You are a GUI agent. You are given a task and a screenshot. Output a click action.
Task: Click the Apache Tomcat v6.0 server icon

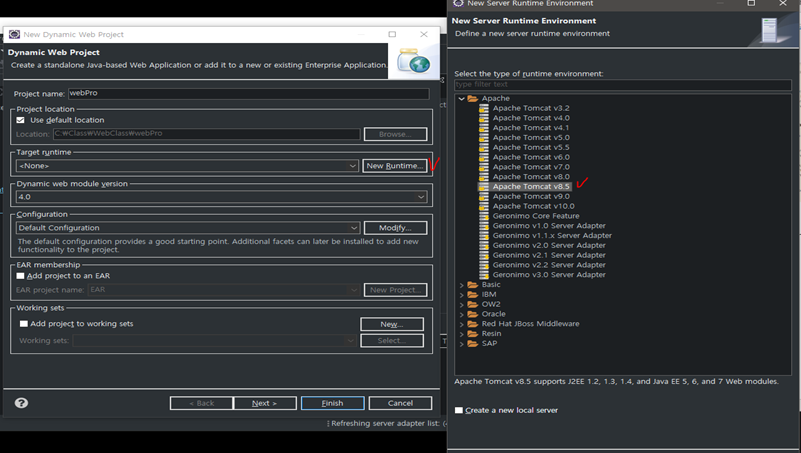pos(483,157)
